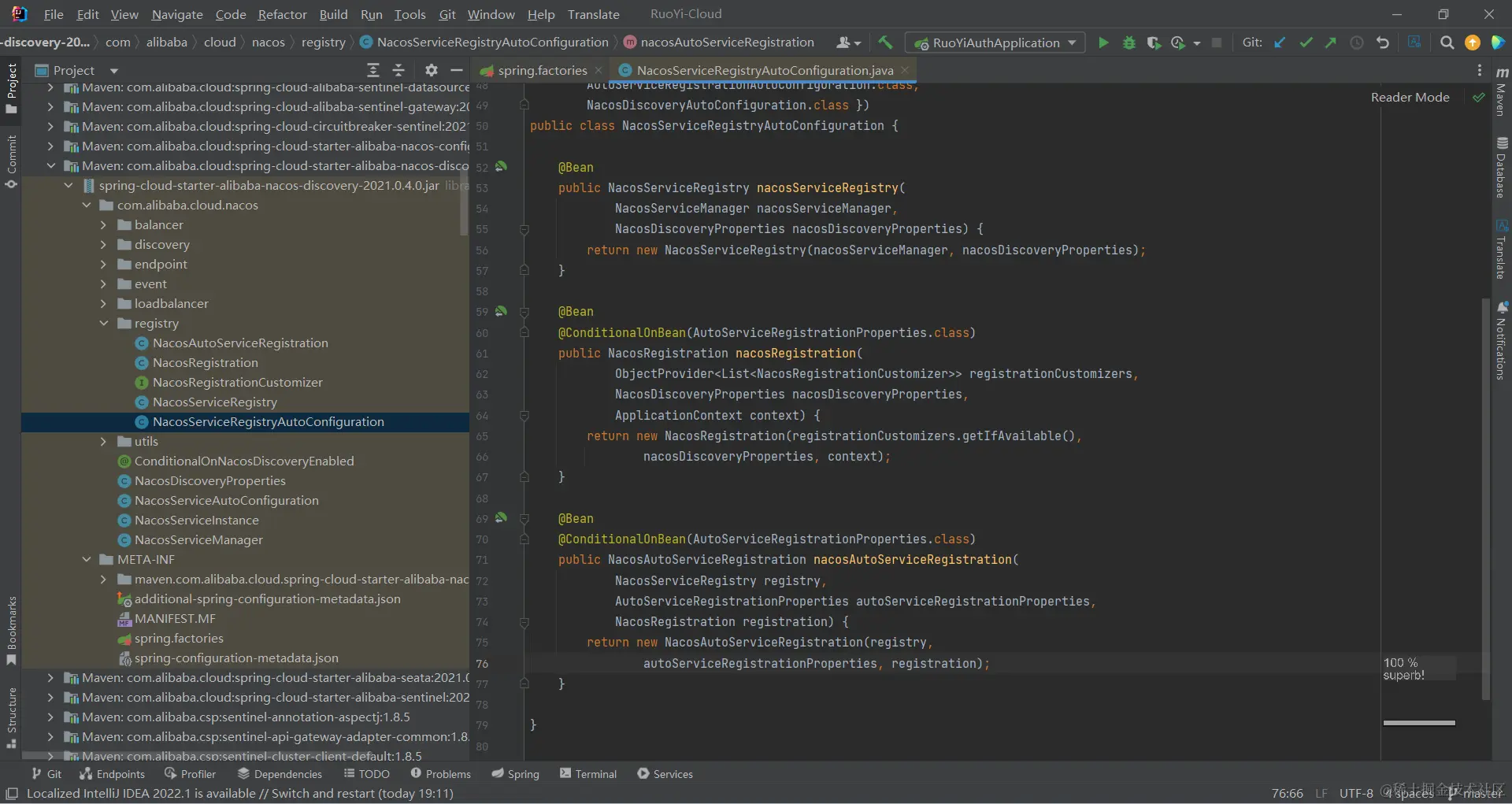Viewport: 1512px width, 804px height.
Task: Run RuoYiAuthApplication with the green play icon
Action: coord(1103,43)
